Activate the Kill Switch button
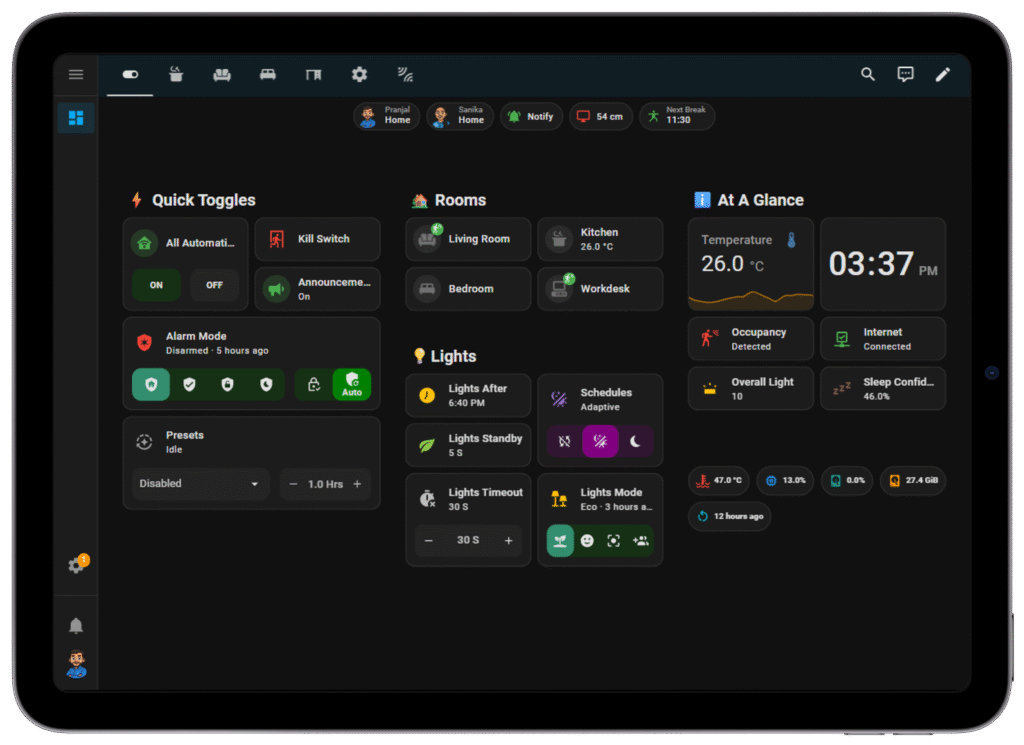Image resolution: width=1024 pixels, height=745 pixels. [317, 239]
